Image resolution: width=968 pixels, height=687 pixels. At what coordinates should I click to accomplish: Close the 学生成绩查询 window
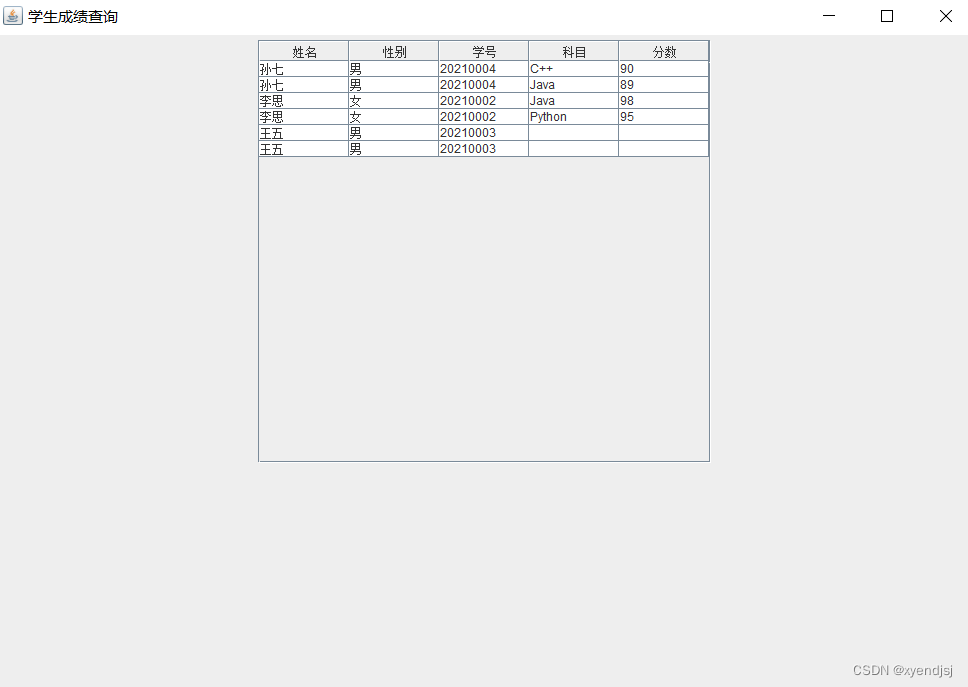(945, 16)
